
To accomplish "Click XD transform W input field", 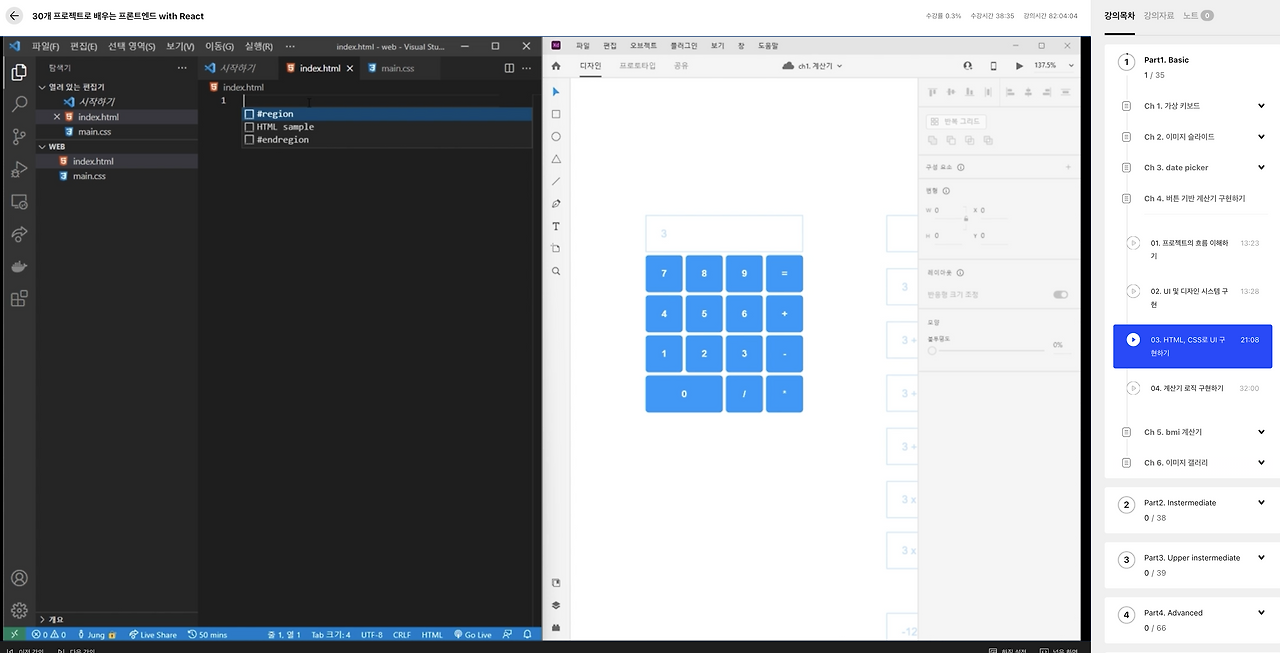I will [949, 211].
